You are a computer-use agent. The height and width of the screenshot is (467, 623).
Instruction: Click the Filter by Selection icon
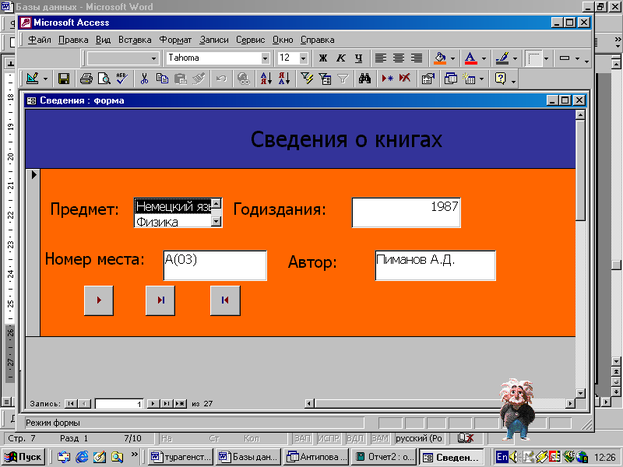305,78
